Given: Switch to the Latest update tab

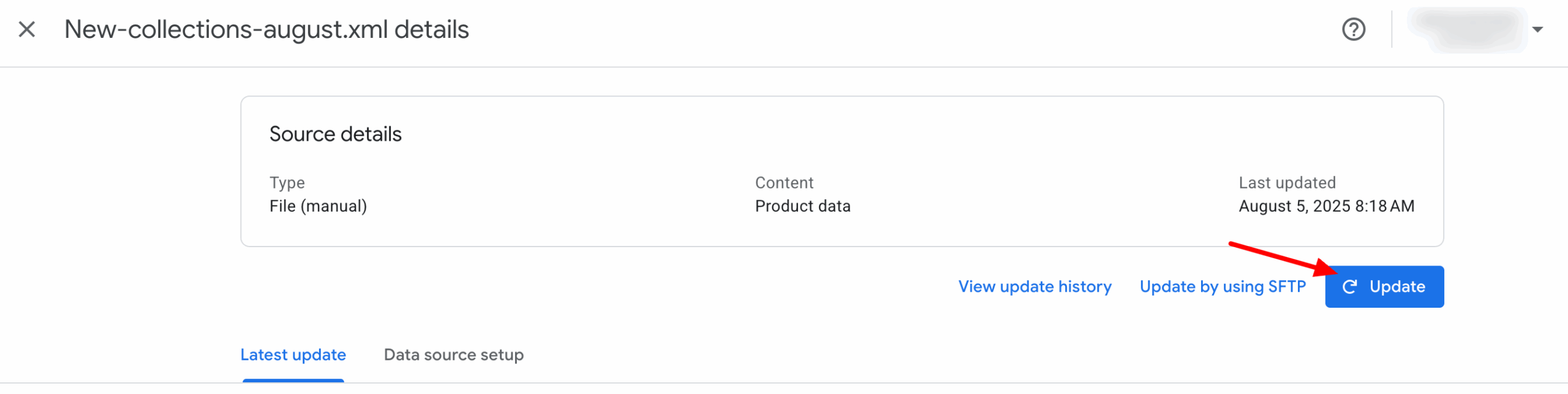Looking at the screenshot, I should [x=293, y=355].
